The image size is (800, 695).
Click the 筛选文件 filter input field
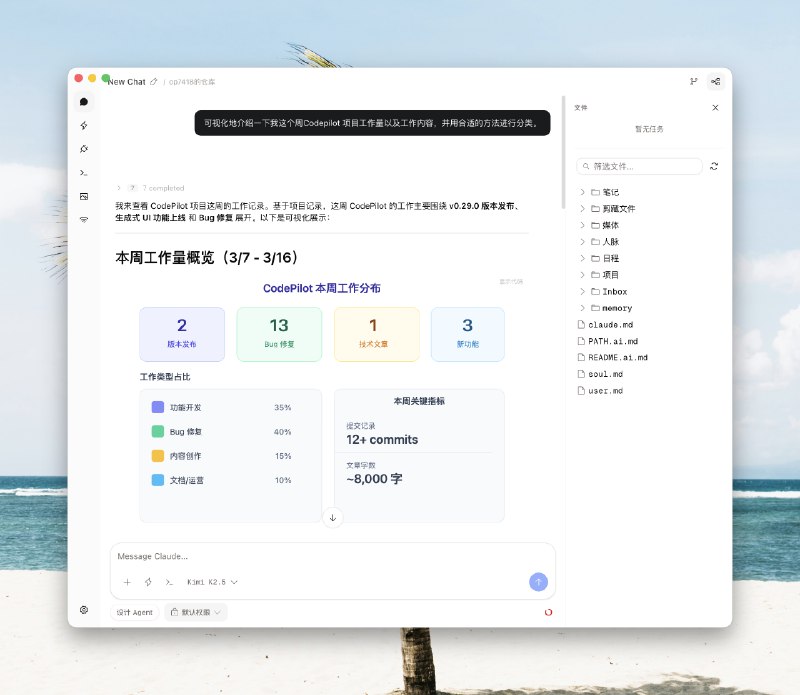tap(640, 165)
